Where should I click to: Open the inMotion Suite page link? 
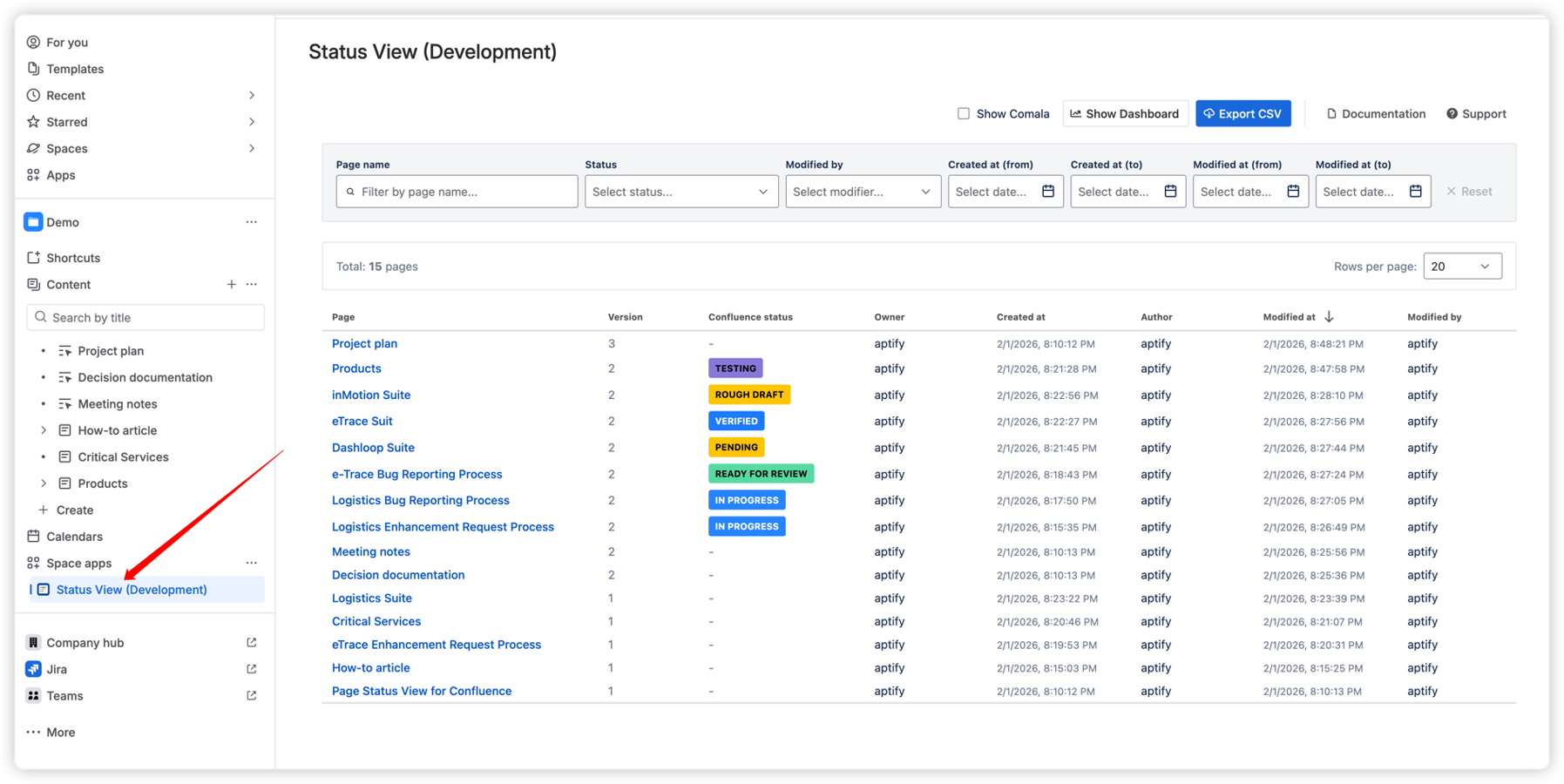371,395
